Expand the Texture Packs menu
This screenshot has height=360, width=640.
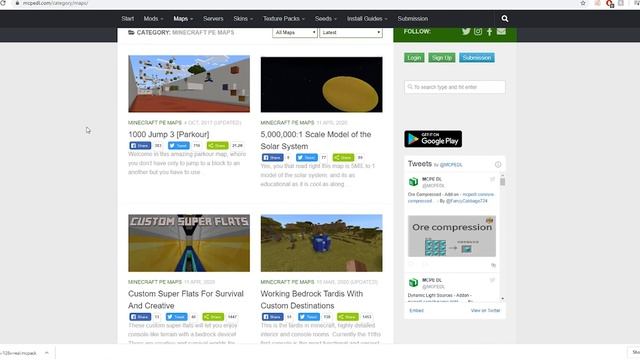point(284,19)
